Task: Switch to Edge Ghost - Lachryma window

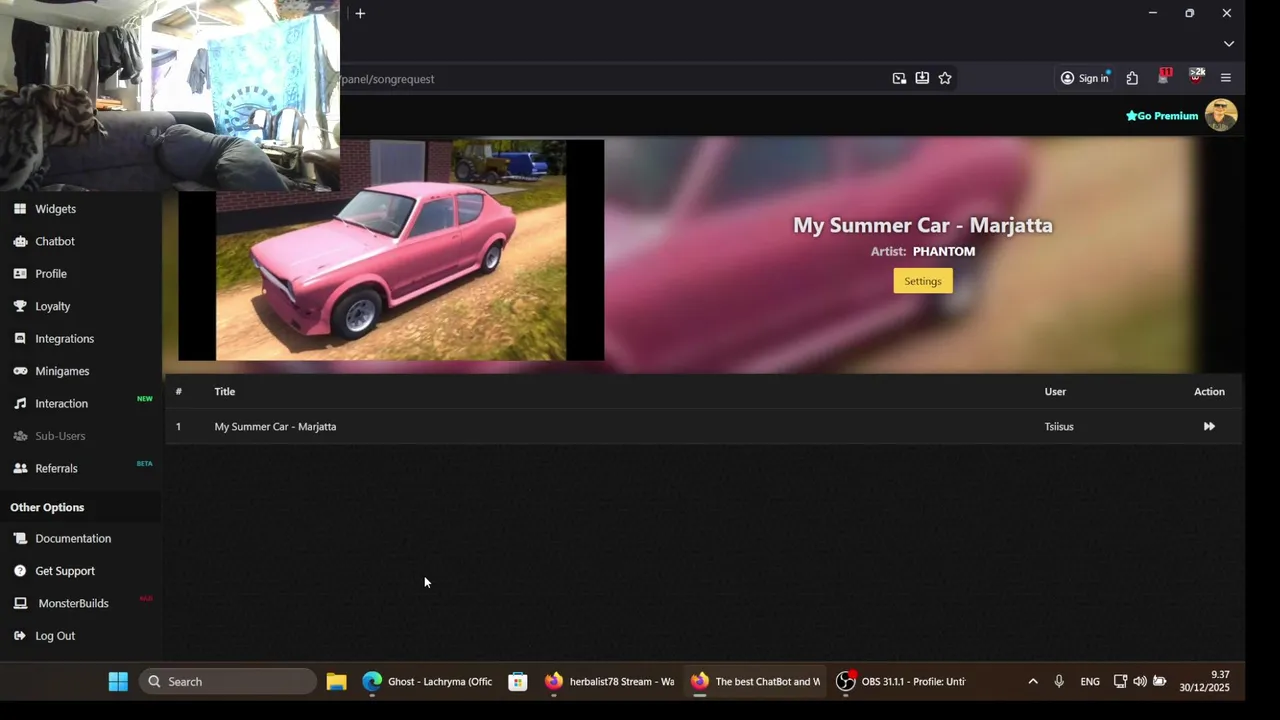Action: [428, 682]
